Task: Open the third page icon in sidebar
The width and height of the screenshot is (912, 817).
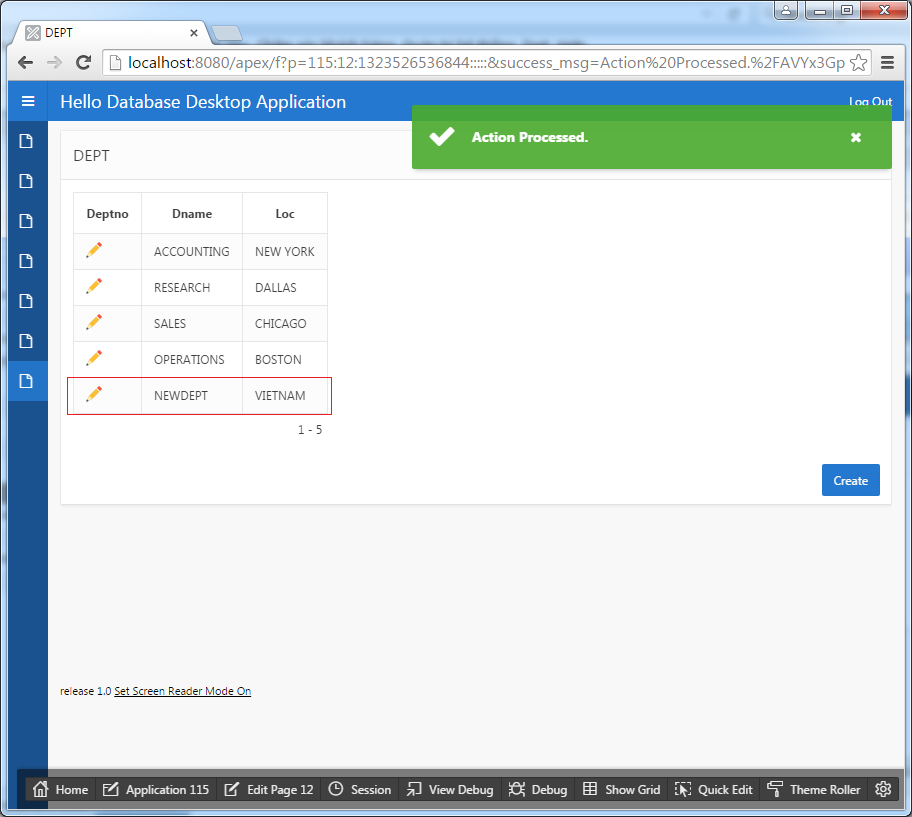Action: pos(26,222)
